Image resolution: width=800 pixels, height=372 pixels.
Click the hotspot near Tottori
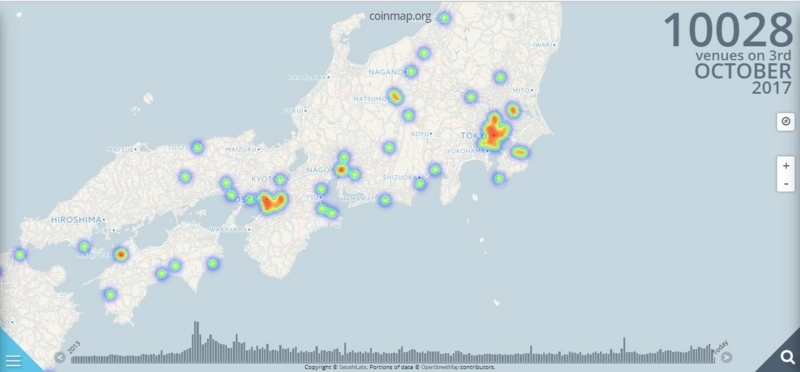pos(197,148)
